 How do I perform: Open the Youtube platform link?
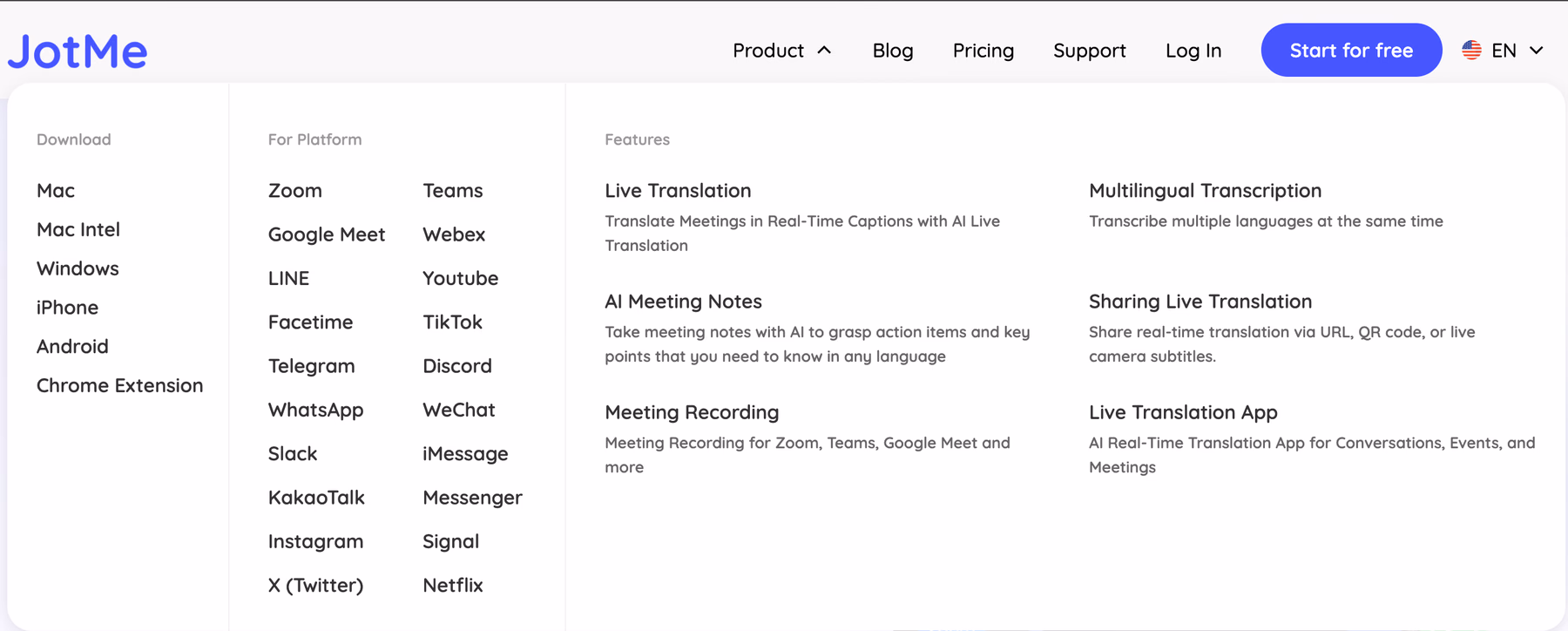coord(461,278)
